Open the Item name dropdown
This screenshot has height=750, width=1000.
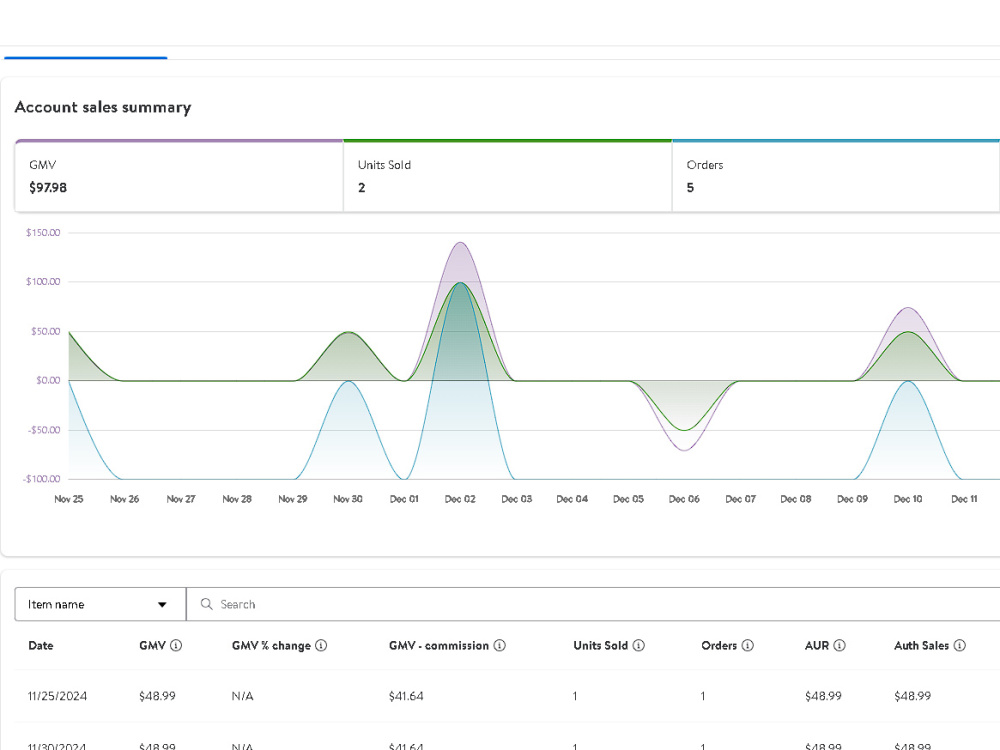pyautogui.click(x=100, y=604)
